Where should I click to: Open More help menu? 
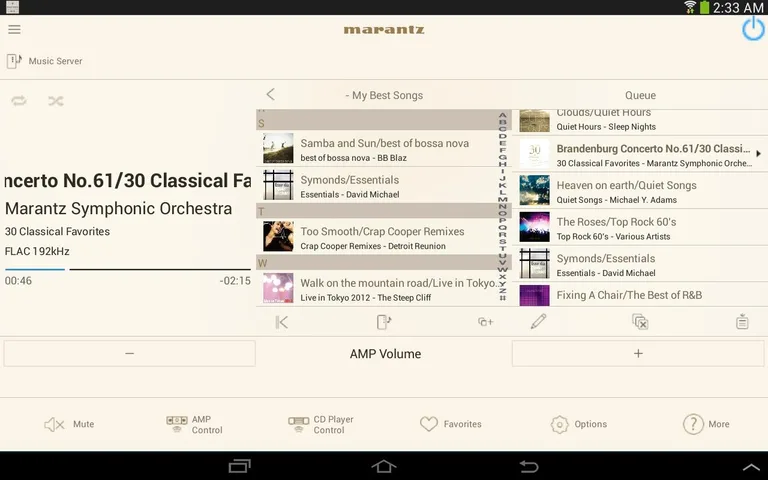click(706, 424)
